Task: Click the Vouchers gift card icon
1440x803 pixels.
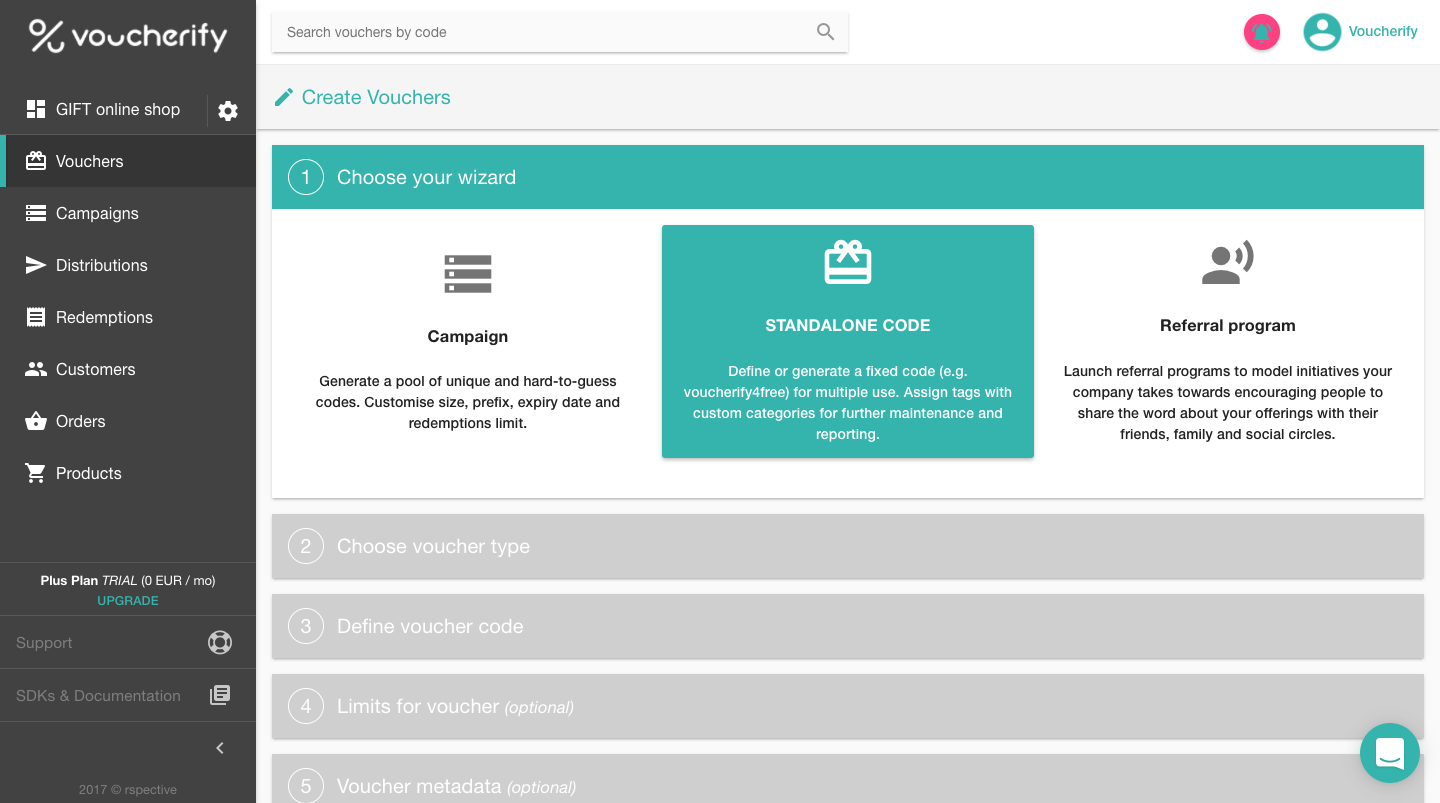Action: pyautogui.click(x=36, y=161)
